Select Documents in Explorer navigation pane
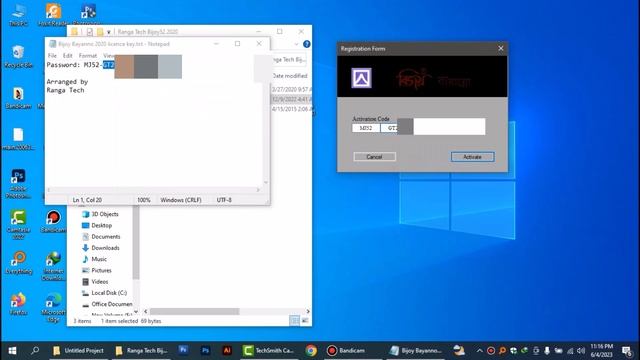Screen dimensions: 640x360 [101, 237]
